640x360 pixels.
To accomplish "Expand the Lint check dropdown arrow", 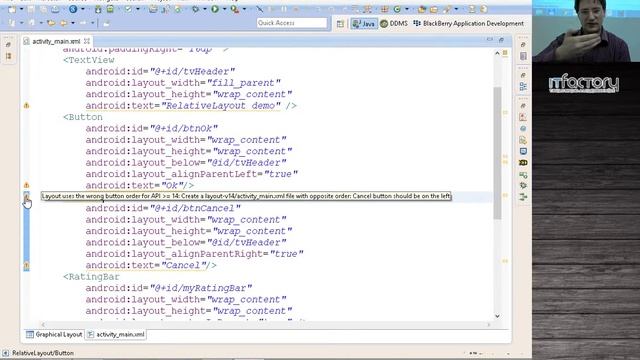I will click(x=138, y=9).
